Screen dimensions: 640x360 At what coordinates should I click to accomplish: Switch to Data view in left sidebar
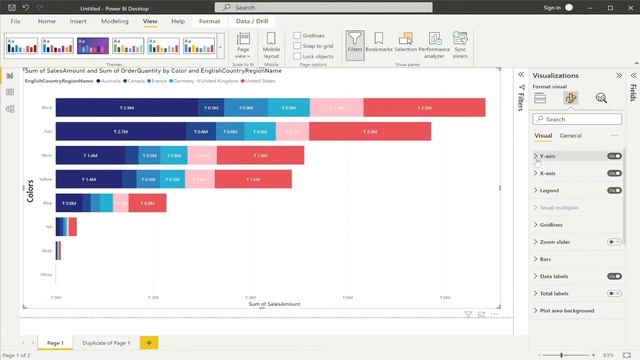click(x=10, y=92)
